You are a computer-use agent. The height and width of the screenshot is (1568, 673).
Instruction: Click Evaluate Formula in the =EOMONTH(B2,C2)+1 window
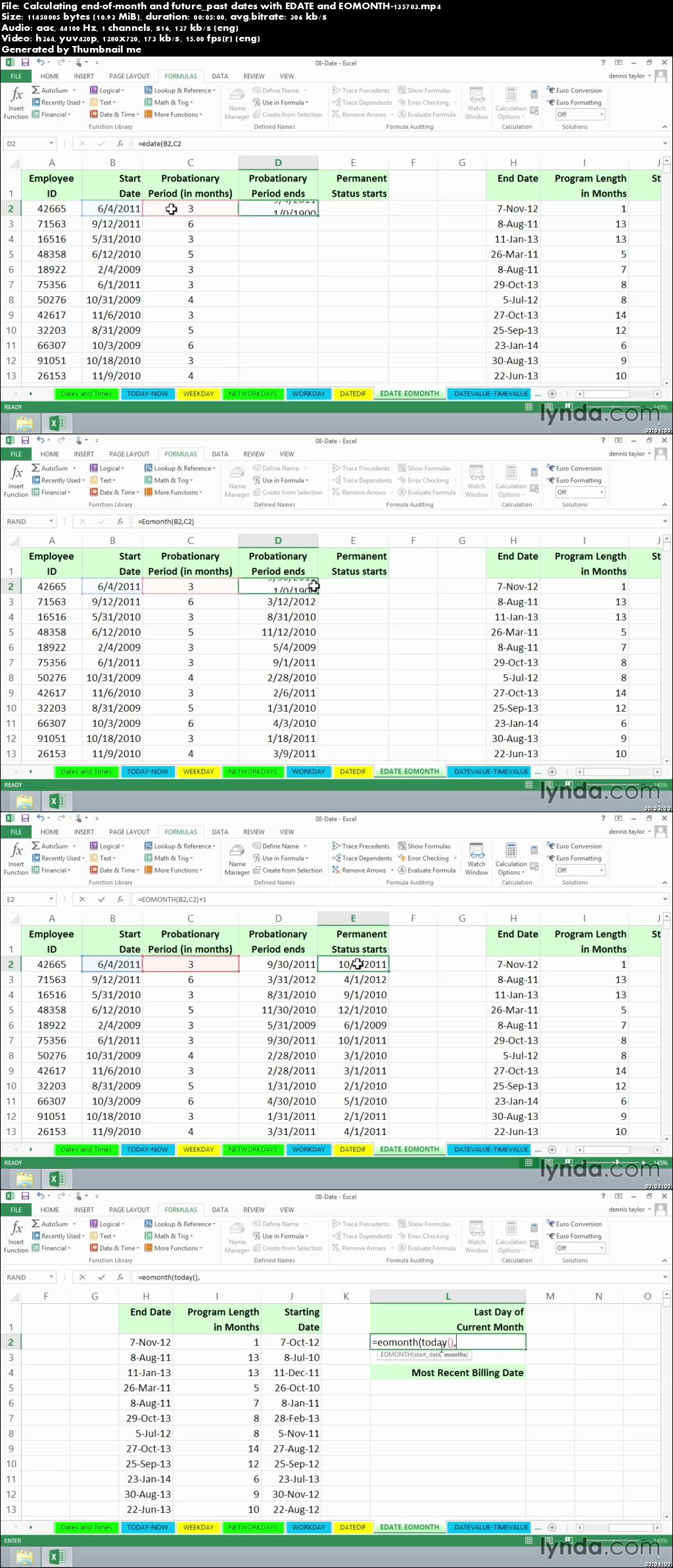(427, 870)
